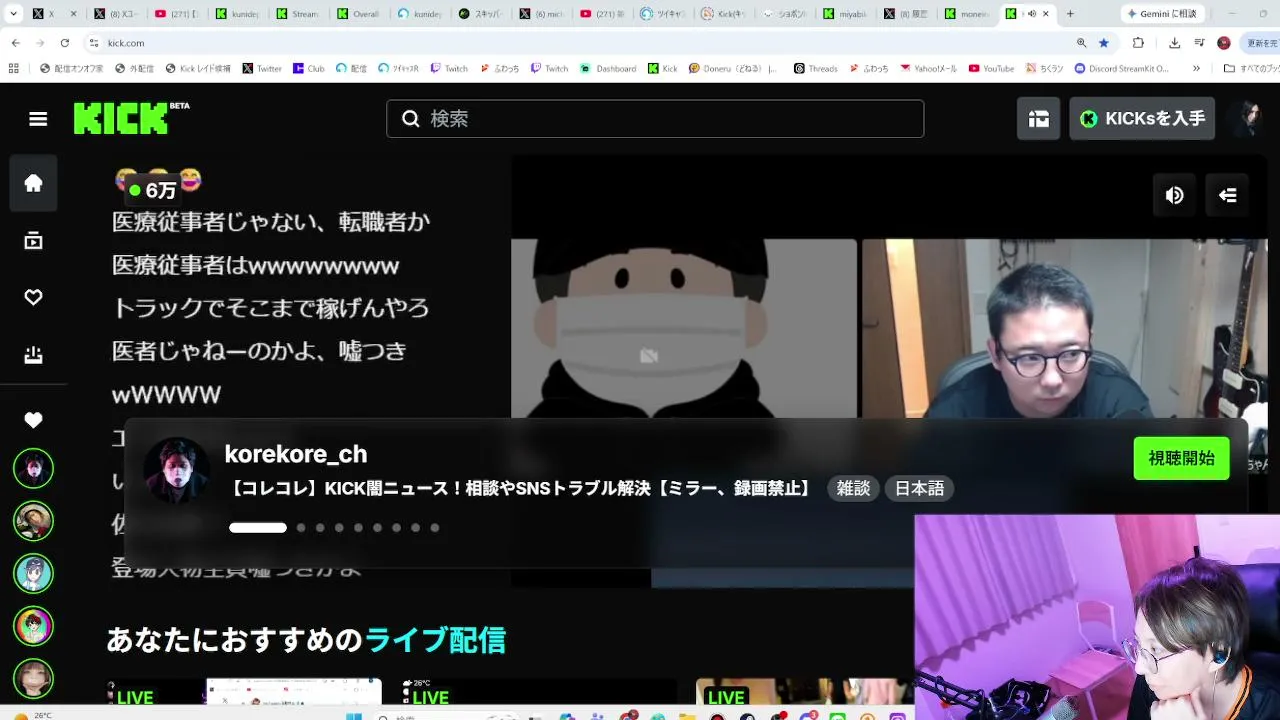Open the 日本語 language tag
The width and height of the screenshot is (1280, 720).
click(919, 488)
